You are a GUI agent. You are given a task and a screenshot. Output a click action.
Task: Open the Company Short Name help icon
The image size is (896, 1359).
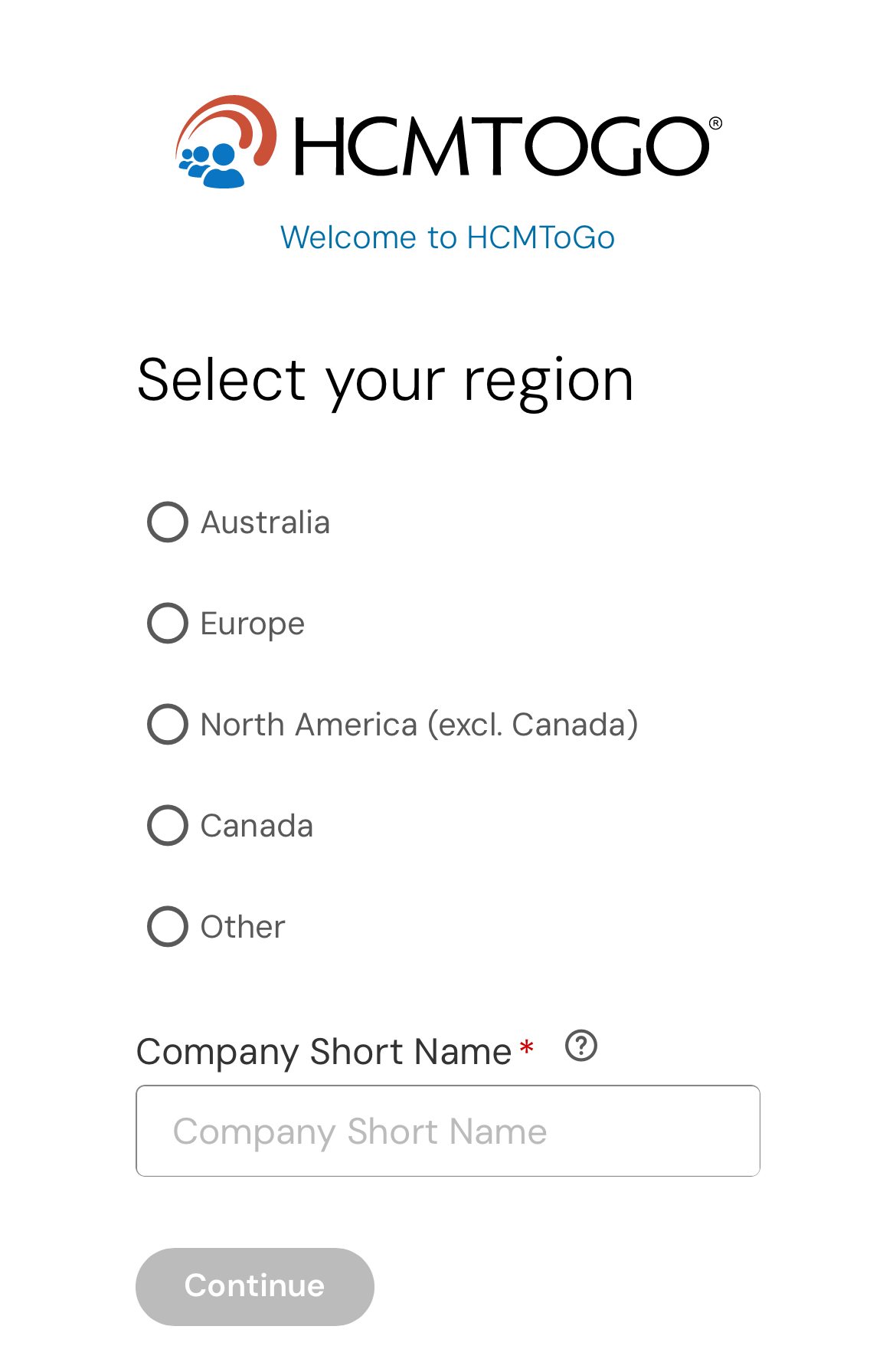pos(581,1046)
